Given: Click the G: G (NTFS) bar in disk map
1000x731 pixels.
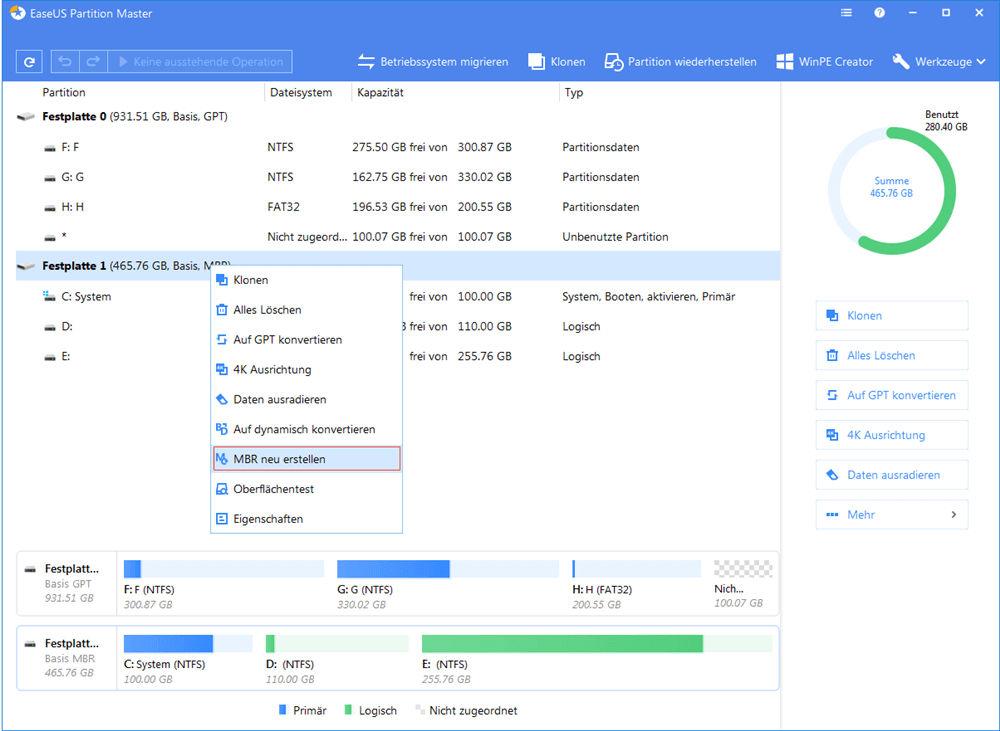Looking at the screenshot, I should 448,569.
